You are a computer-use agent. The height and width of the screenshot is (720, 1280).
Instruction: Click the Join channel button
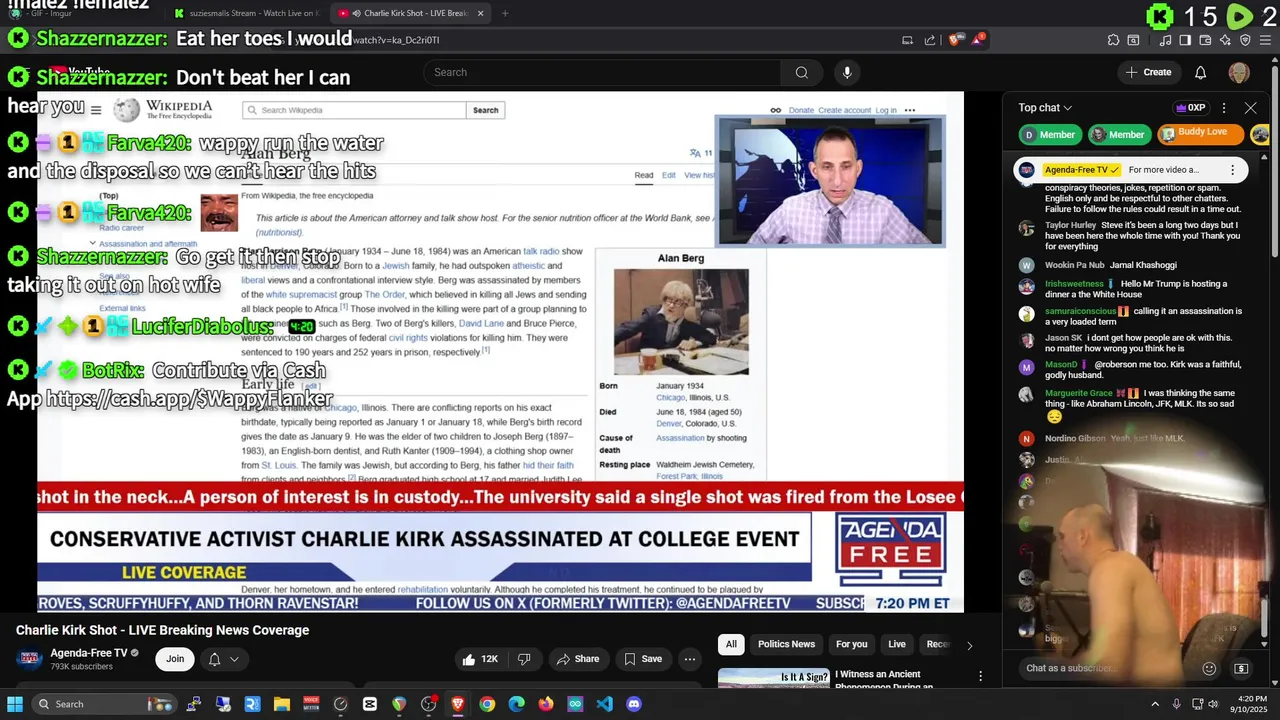(x=175, y=659)
